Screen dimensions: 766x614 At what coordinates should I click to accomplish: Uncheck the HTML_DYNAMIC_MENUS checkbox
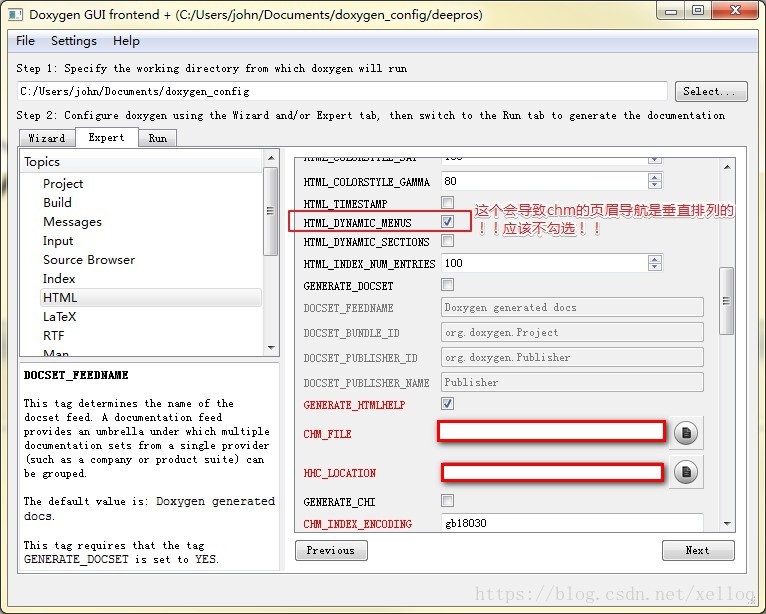coord(447,222)
